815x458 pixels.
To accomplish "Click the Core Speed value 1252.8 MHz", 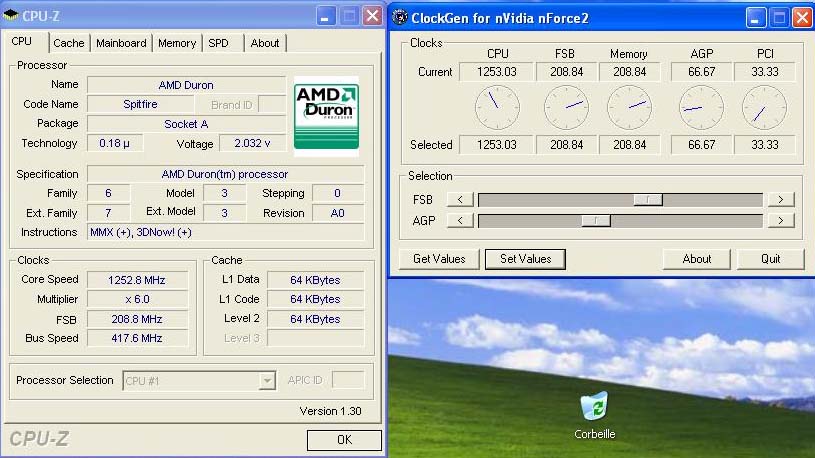I will click(137, 280).
